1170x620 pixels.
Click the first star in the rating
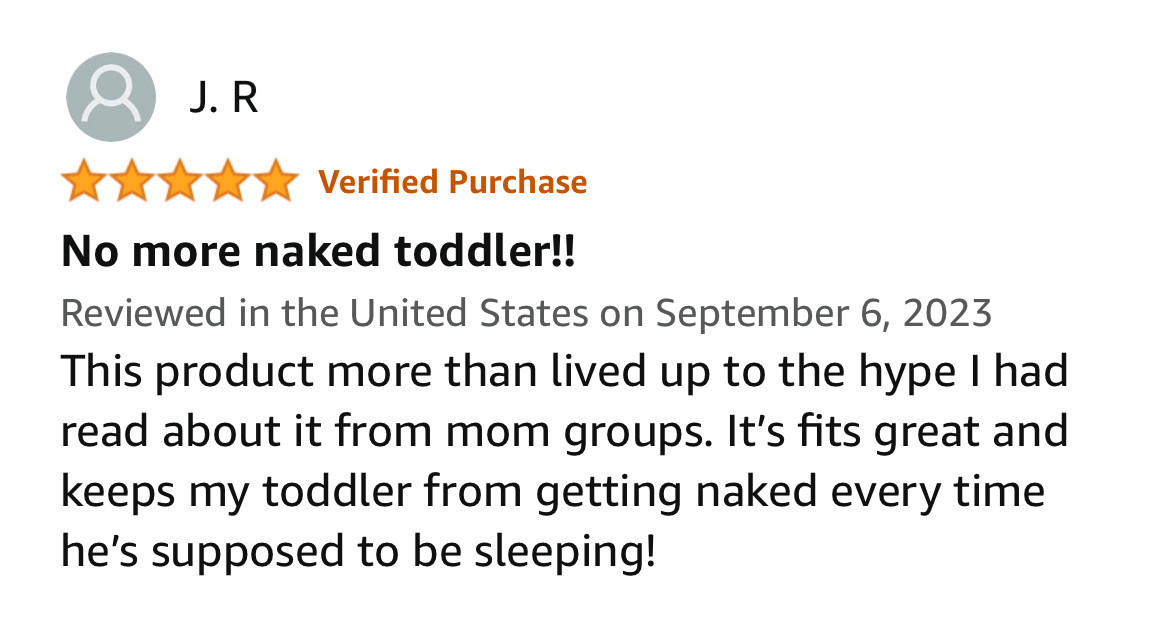[x=84, y=182]
